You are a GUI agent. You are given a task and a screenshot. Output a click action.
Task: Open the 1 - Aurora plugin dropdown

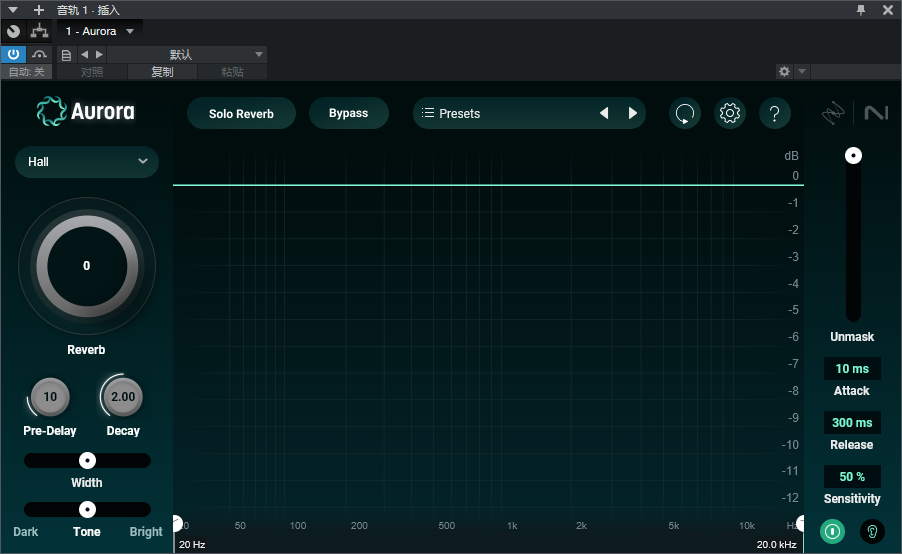pyautogui.click(x=100, y=31)
